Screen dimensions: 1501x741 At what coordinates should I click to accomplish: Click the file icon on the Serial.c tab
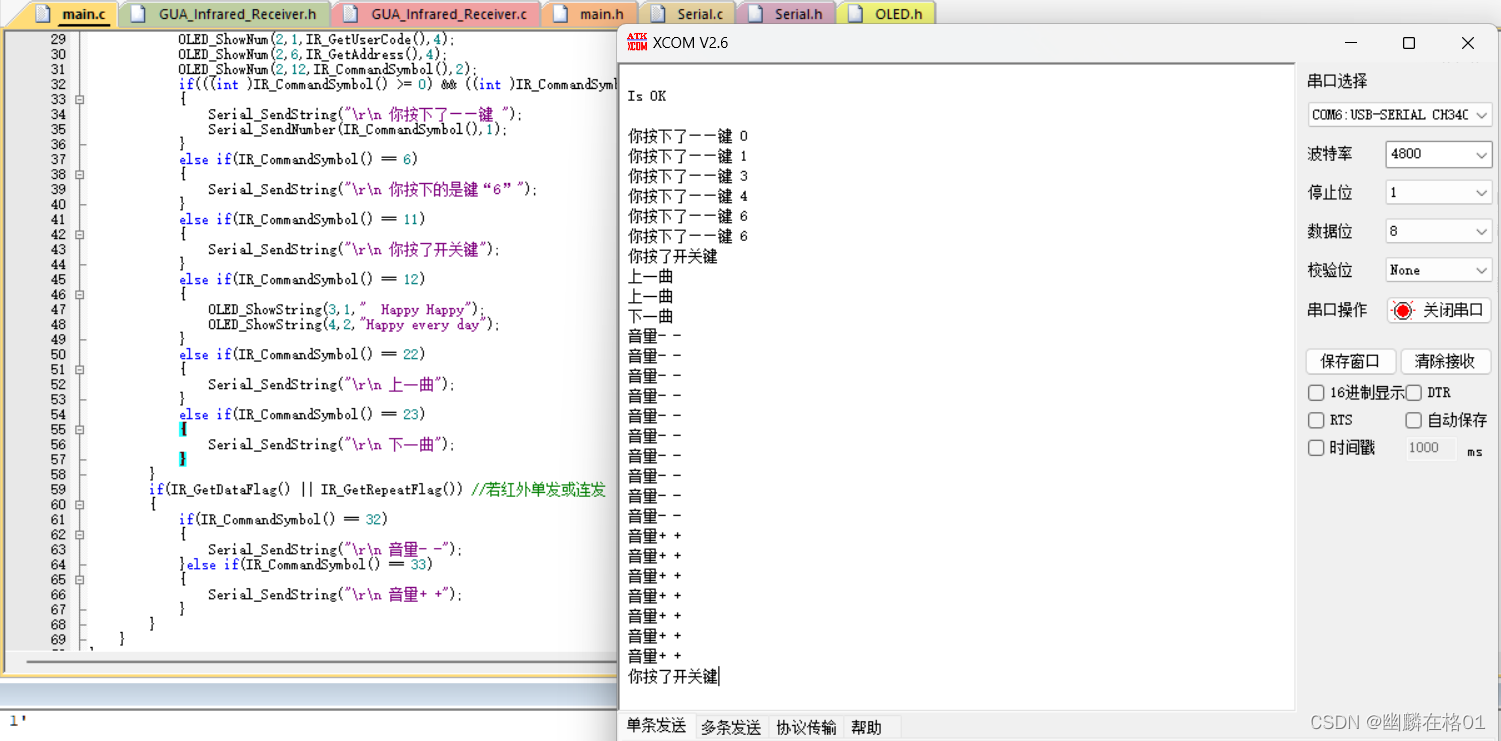point(657,13)
